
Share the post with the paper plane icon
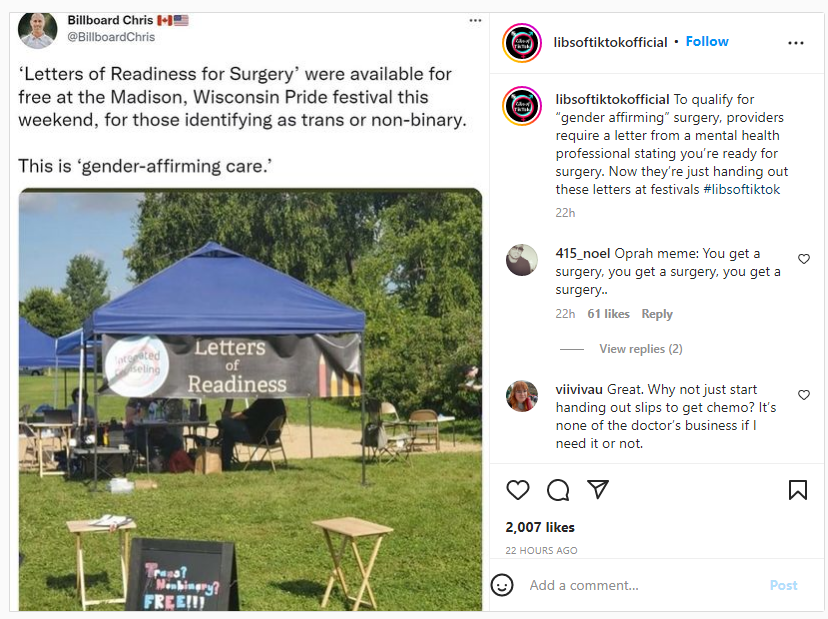pyautogui.click(x=598, y=490)
